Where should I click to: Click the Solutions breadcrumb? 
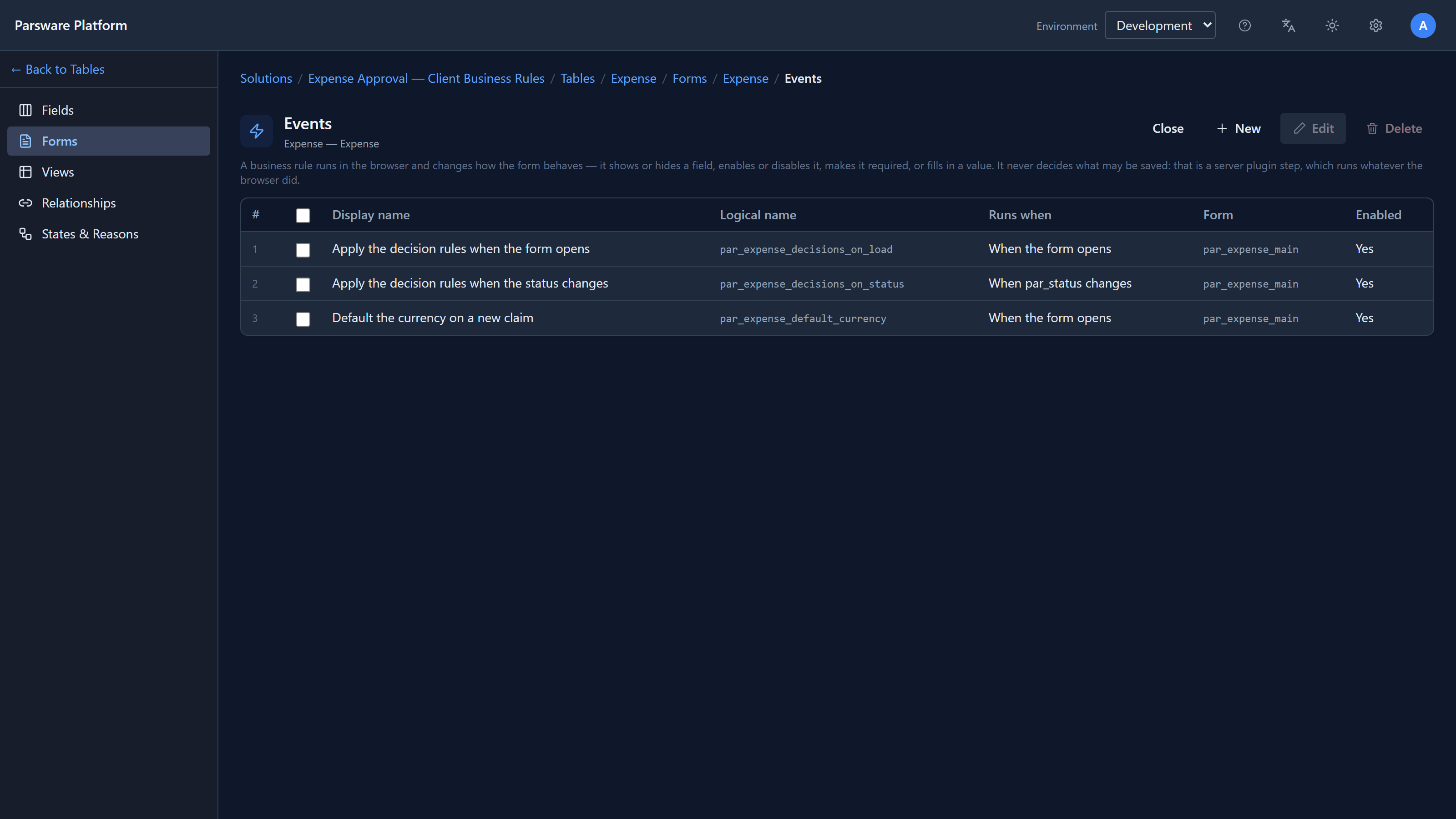click(x=266, y=79)
